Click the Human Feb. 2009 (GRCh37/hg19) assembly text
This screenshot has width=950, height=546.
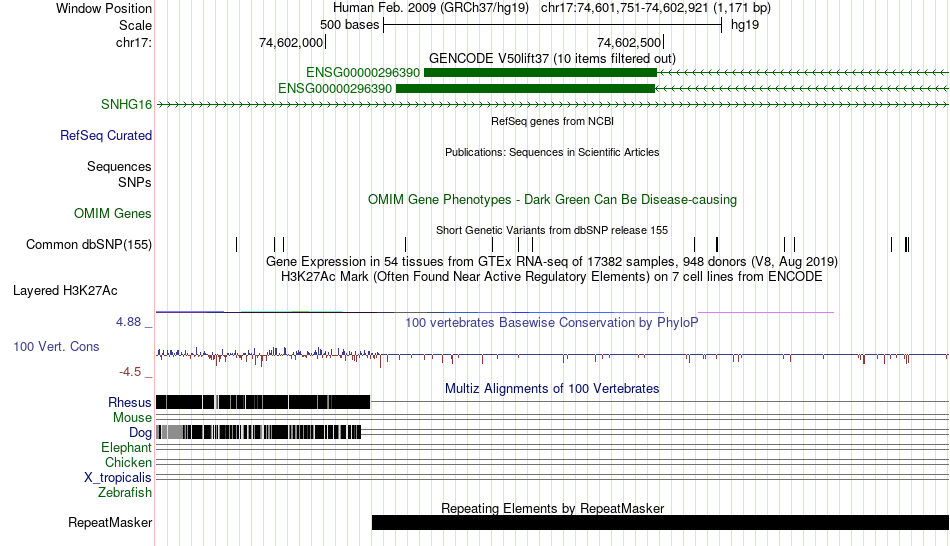431,8
